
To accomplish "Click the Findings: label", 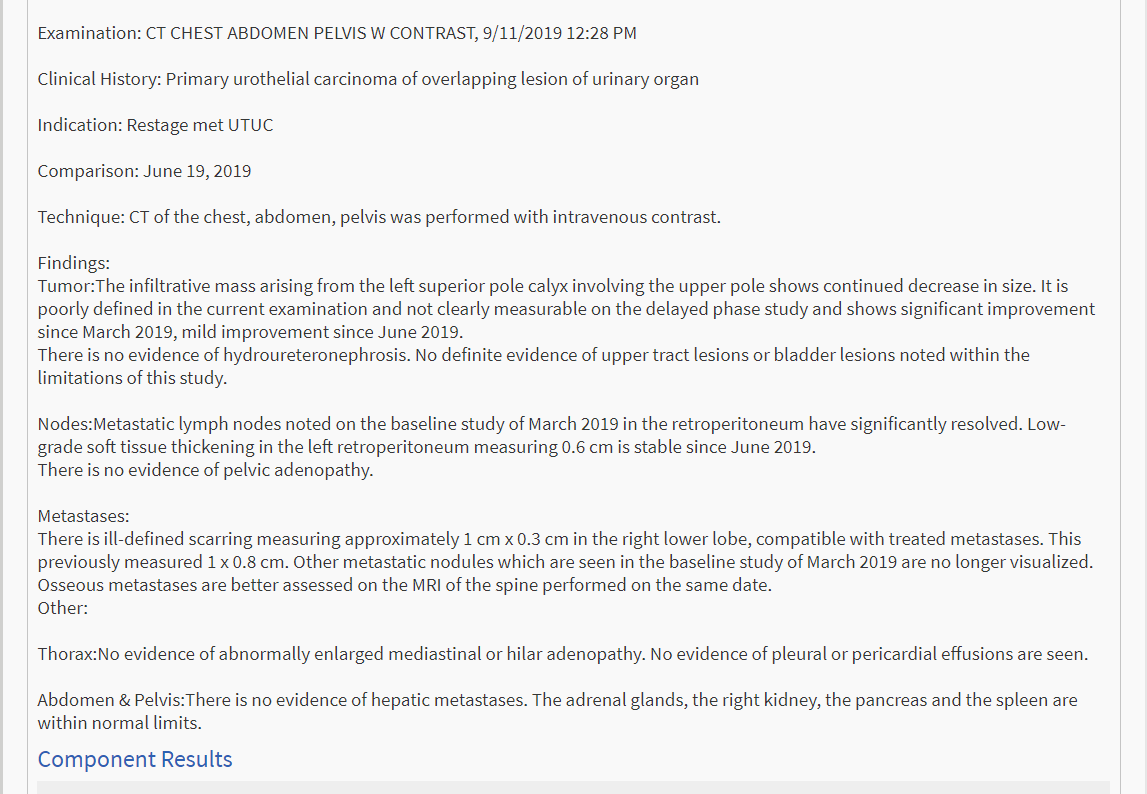I will coord(74,263).
